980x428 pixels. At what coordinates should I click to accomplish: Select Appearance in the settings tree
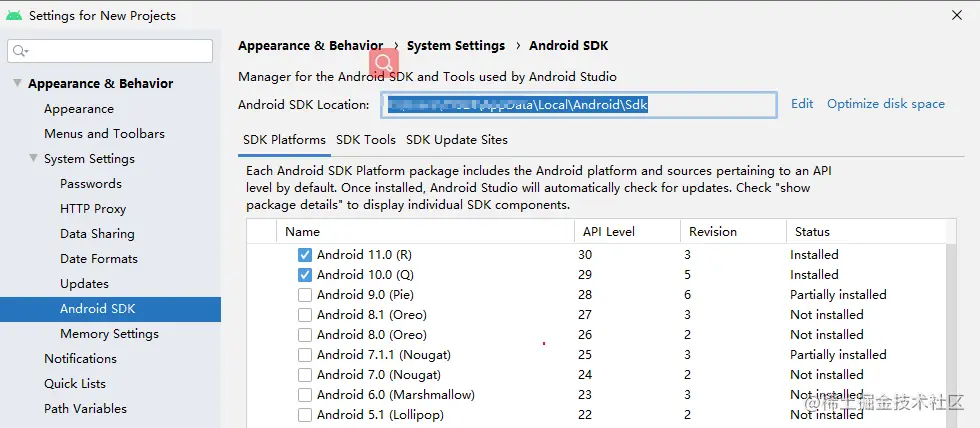(79, 109)
